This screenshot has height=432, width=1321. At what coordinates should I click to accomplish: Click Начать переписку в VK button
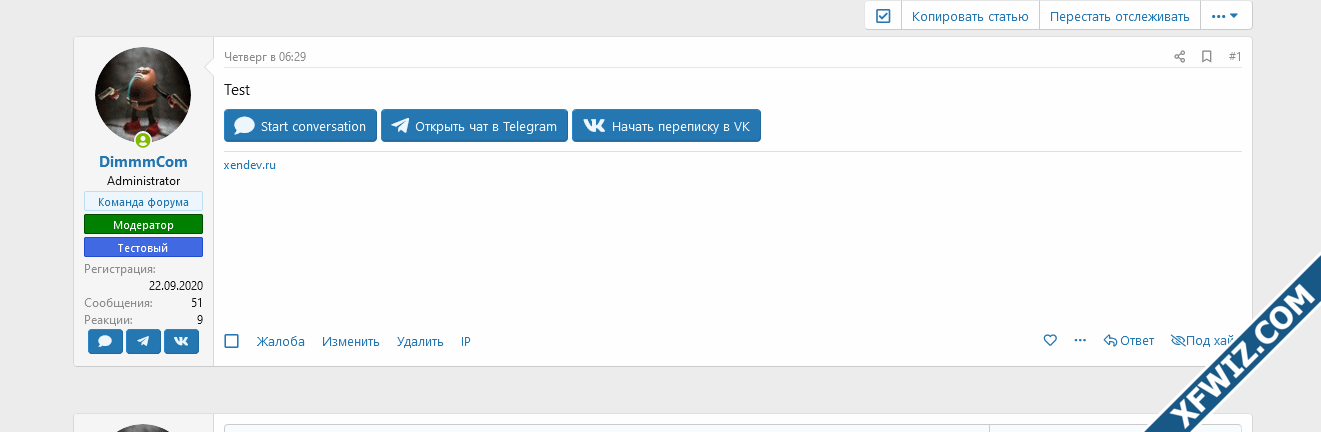point(666,126)
